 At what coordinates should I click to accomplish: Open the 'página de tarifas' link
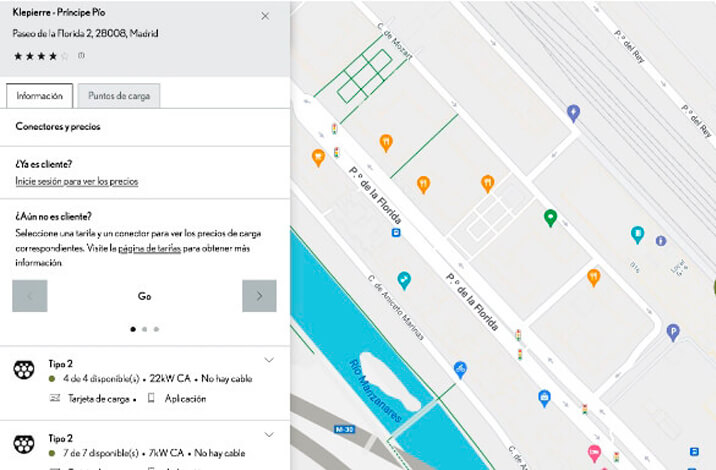[x=150, y=248]
